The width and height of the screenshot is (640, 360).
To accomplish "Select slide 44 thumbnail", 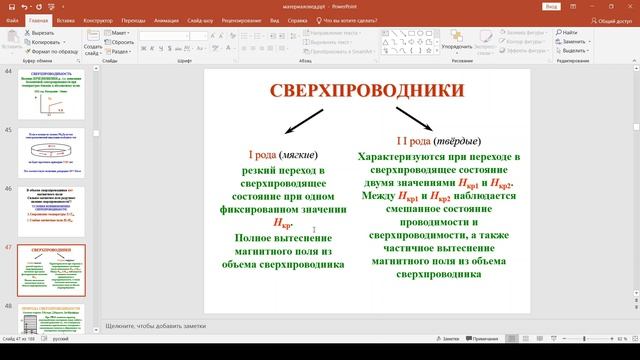I will (51, 94).
